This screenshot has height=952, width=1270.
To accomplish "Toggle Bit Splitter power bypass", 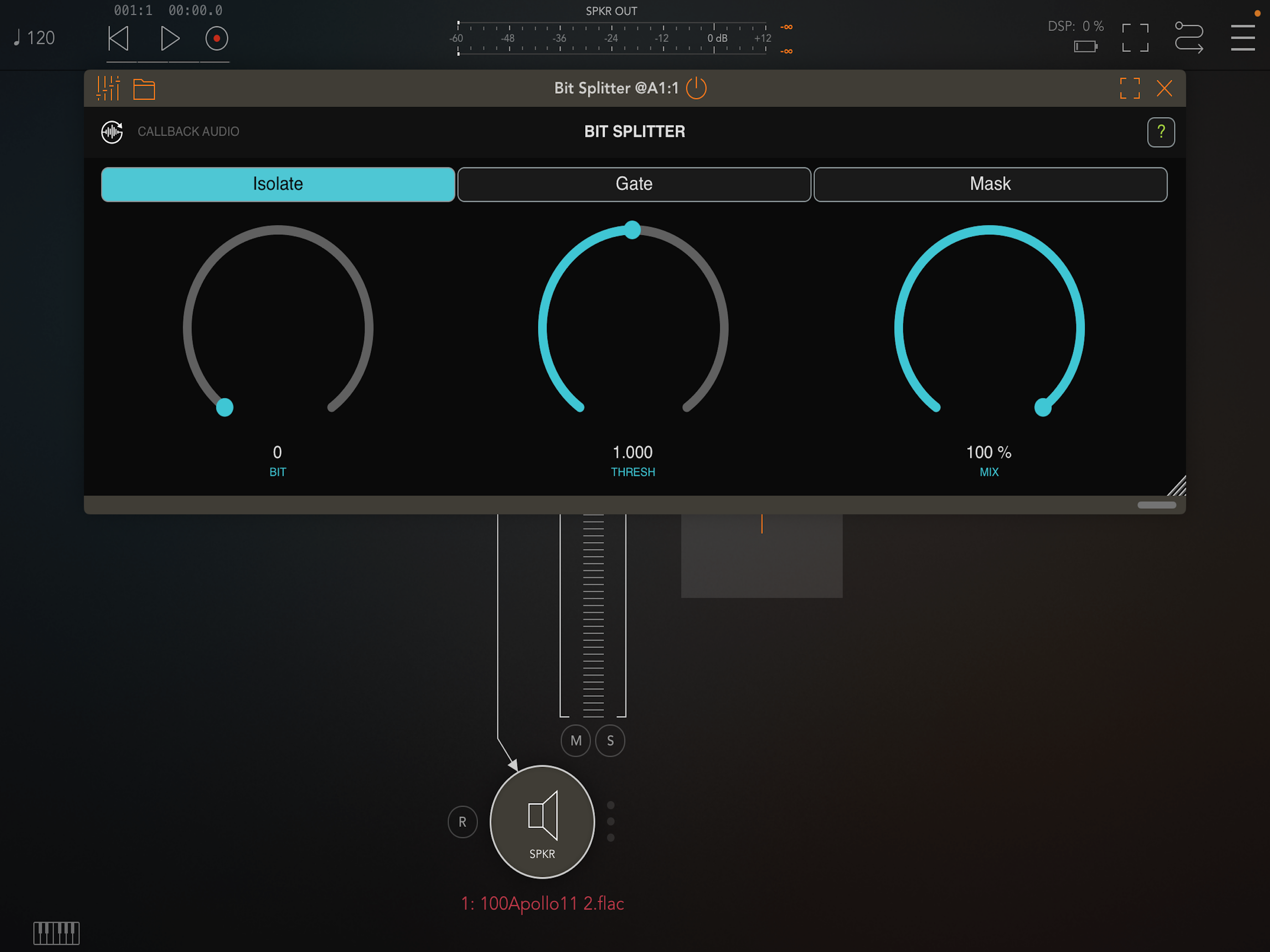I will (x=696, y=88).
